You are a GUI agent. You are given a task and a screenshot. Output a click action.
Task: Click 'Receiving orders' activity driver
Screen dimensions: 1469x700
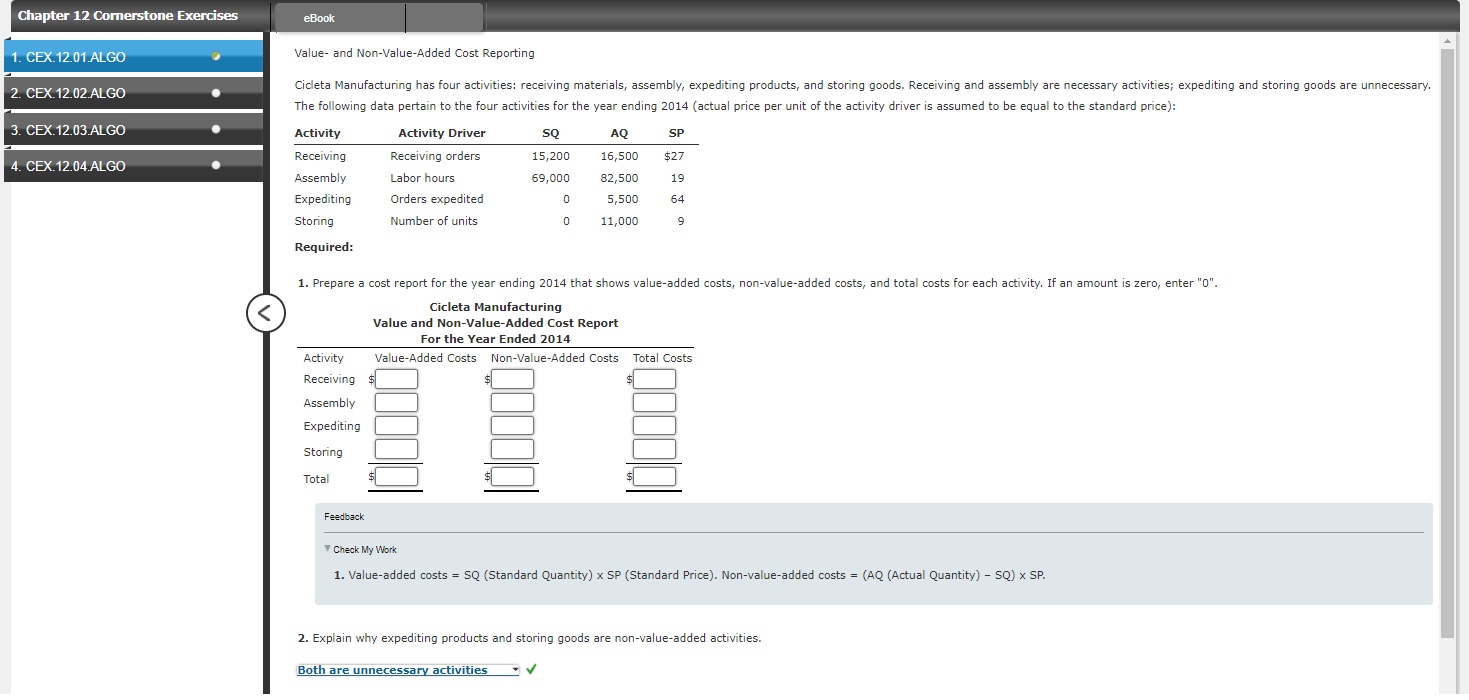(435, 156)
